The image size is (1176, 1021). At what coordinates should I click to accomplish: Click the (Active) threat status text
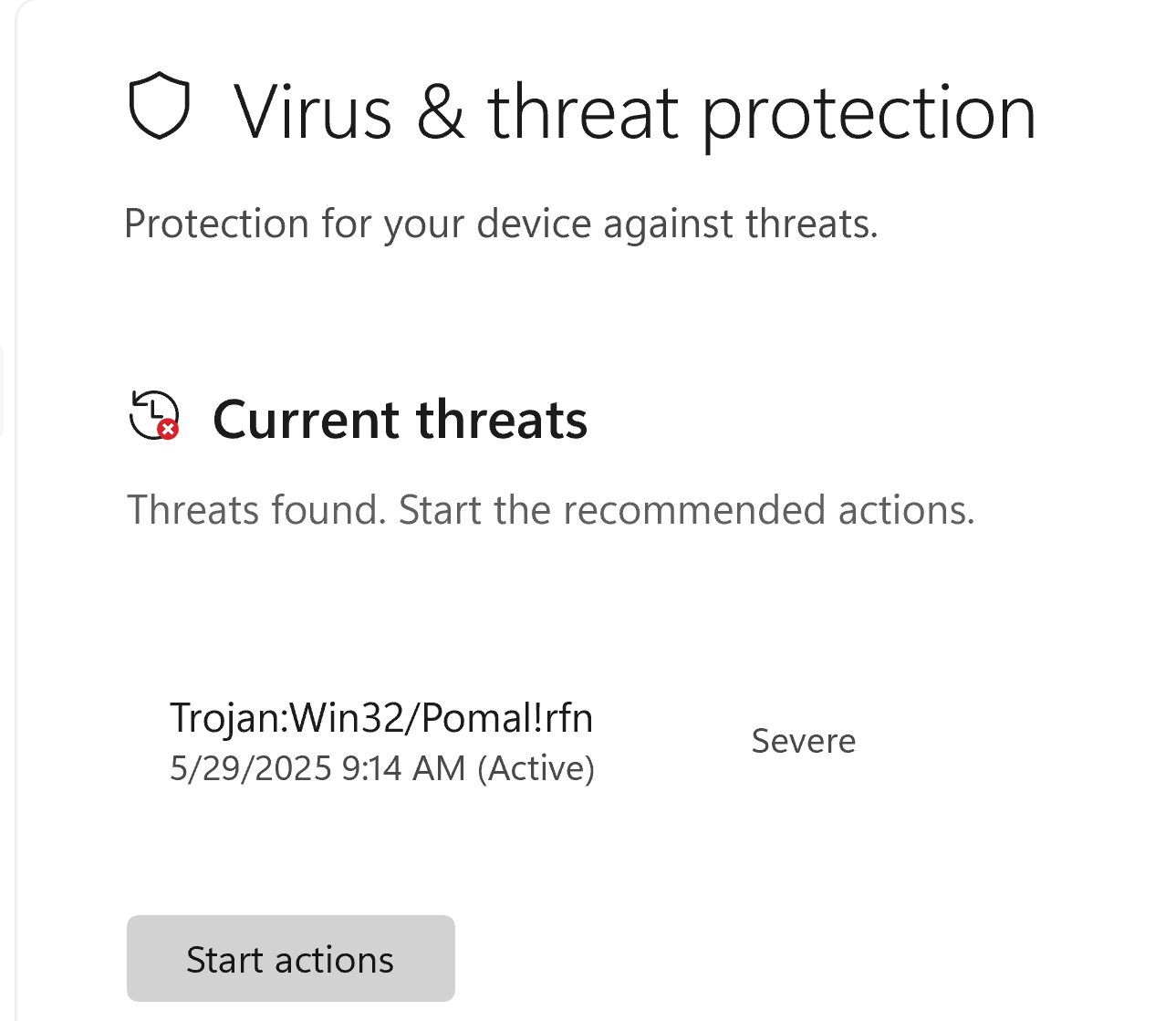(x=536, y=768)
